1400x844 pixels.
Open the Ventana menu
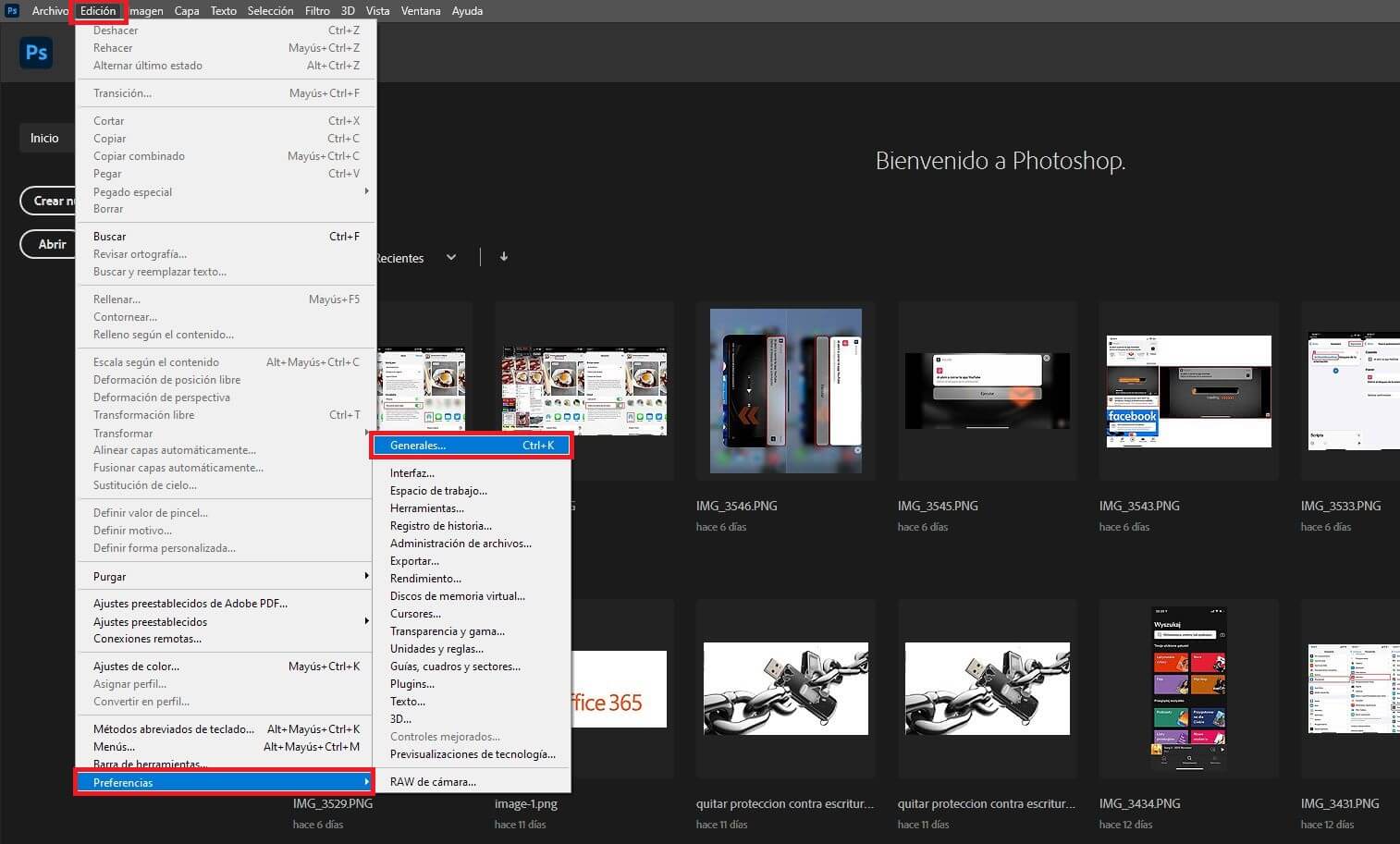click(421, 11)
